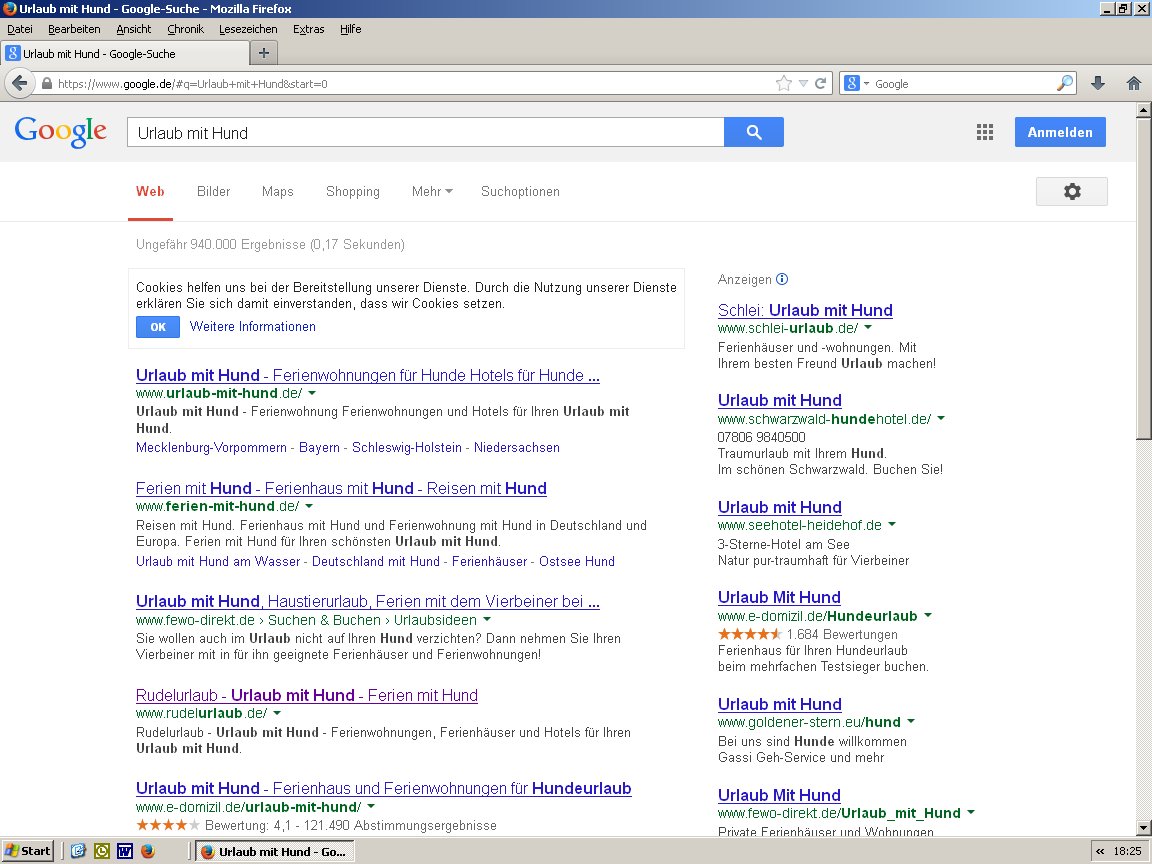Switch to the Maps tab
Image resolution: width=1152 pixels, height=864 pixels.
click(278, 192)
